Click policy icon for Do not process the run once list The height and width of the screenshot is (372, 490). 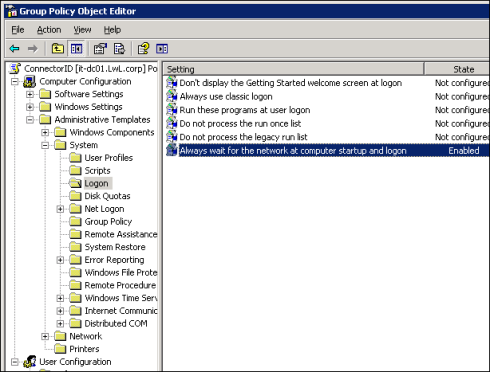172,123
